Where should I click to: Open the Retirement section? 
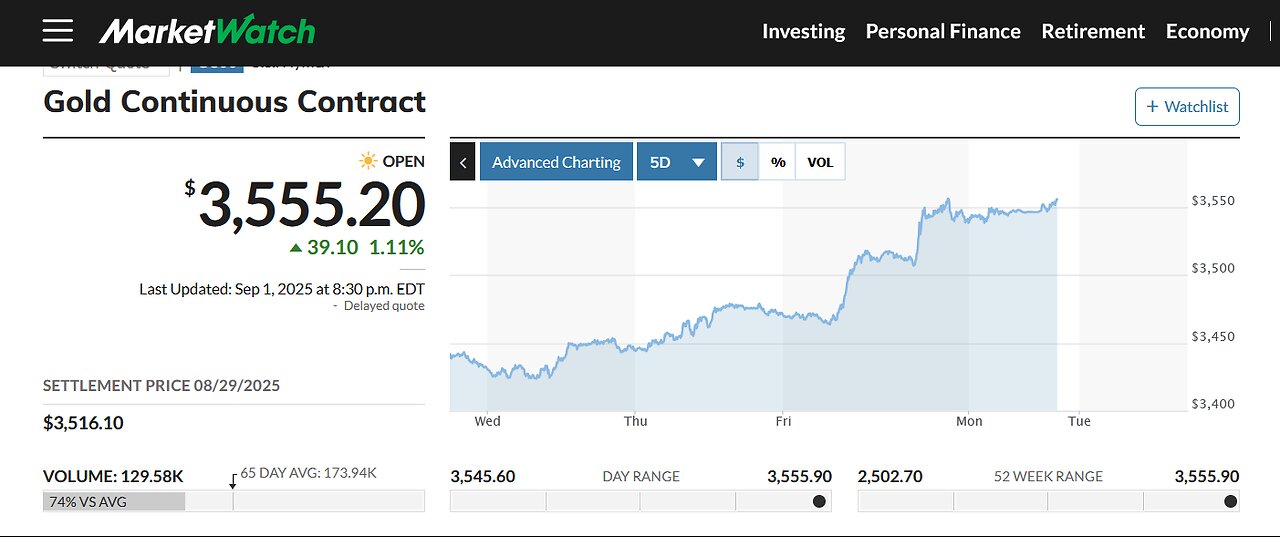[1093, 31]
